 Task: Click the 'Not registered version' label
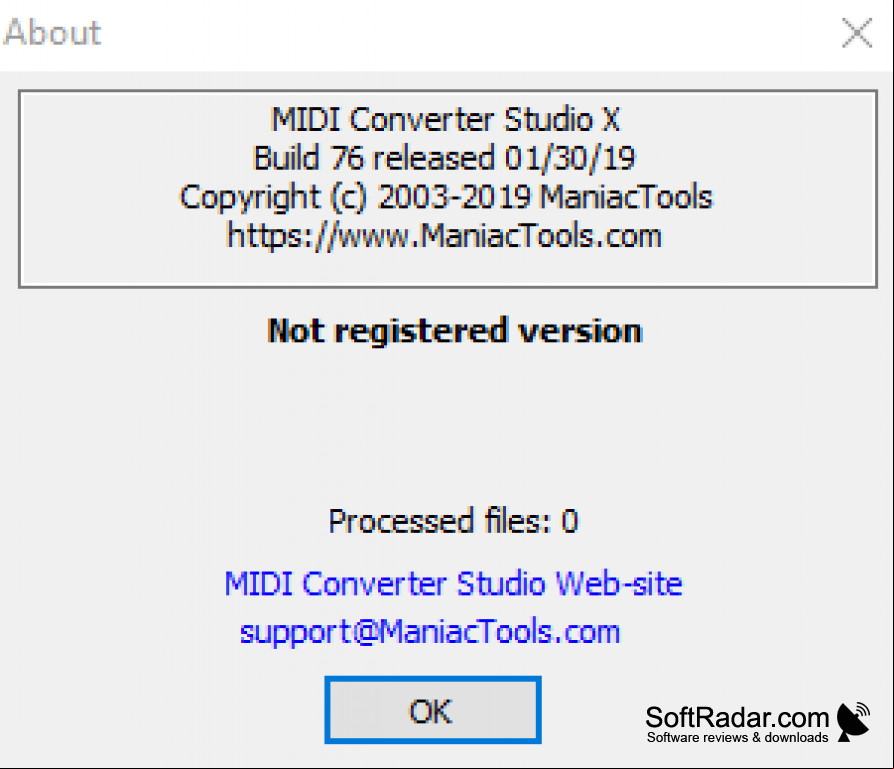tap(455, 331)
